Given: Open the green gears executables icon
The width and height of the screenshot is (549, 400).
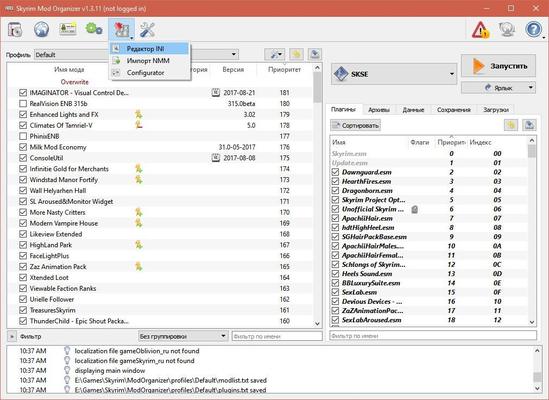Looking at the screenshot, I should (x=93, y=29).
